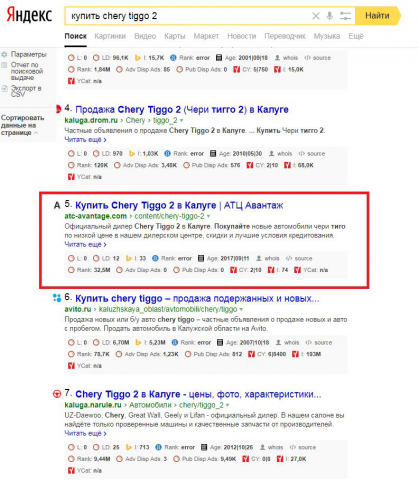Click kaluga.narule.ru green domain link
The image size is (419, 480).
(x=93, y=405)
